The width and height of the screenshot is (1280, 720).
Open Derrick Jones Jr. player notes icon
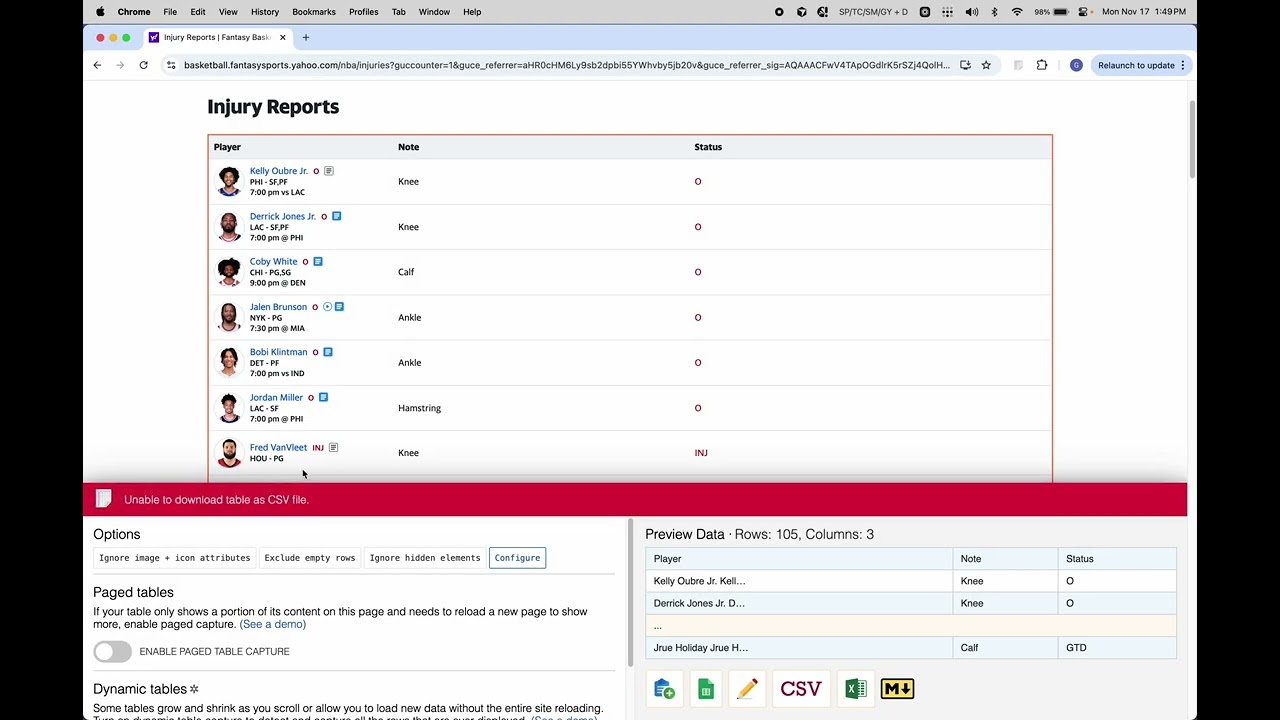pos(336,216)
